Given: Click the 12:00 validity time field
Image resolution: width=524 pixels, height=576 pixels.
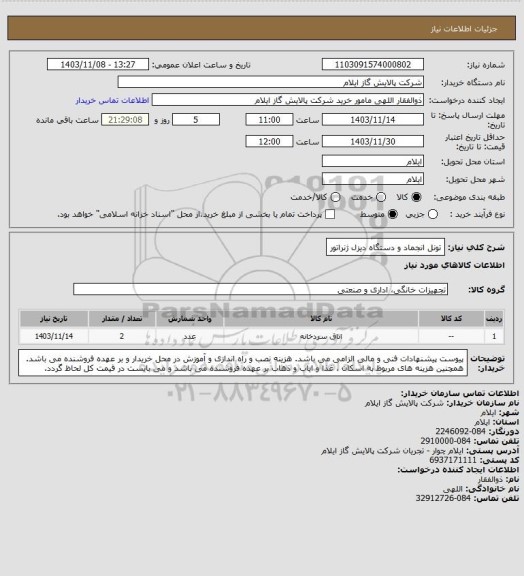Looking at the screenshot, I should pos(269,141).
